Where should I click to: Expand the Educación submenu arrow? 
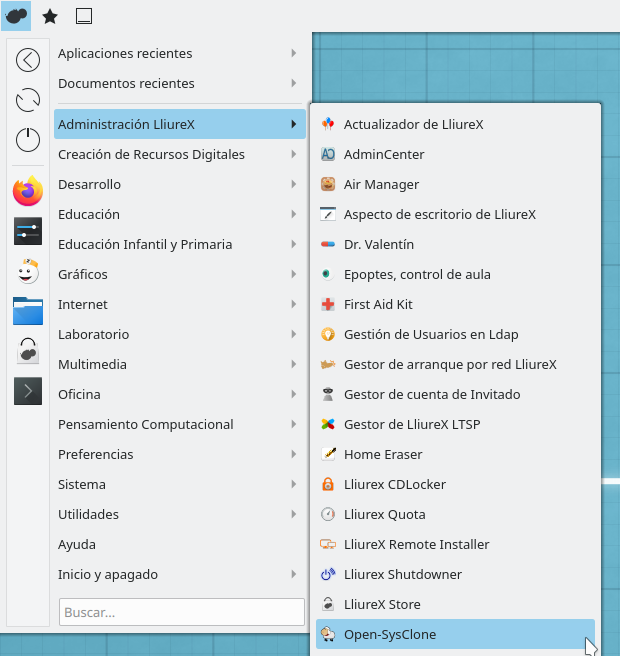[x=293, y=214]
